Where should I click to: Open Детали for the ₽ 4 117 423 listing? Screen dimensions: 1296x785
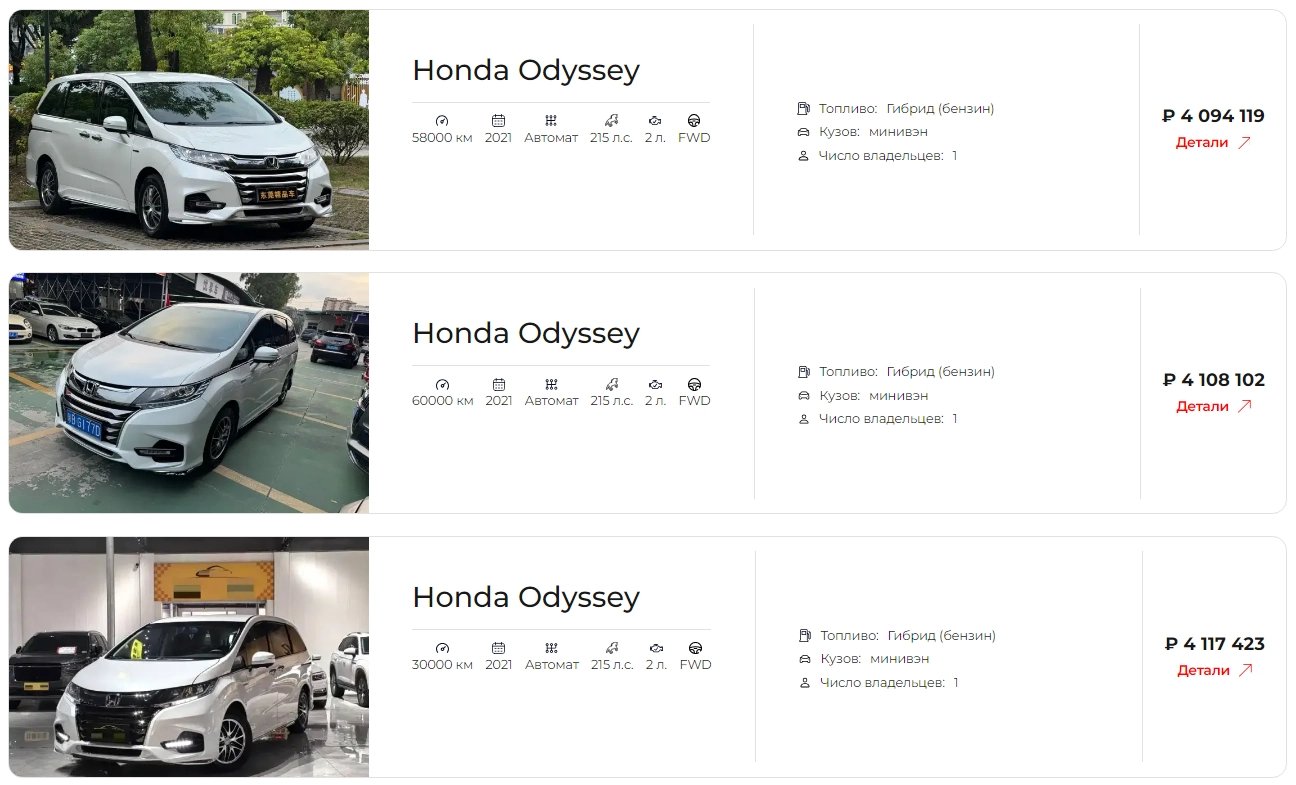tap(1215, 670)
